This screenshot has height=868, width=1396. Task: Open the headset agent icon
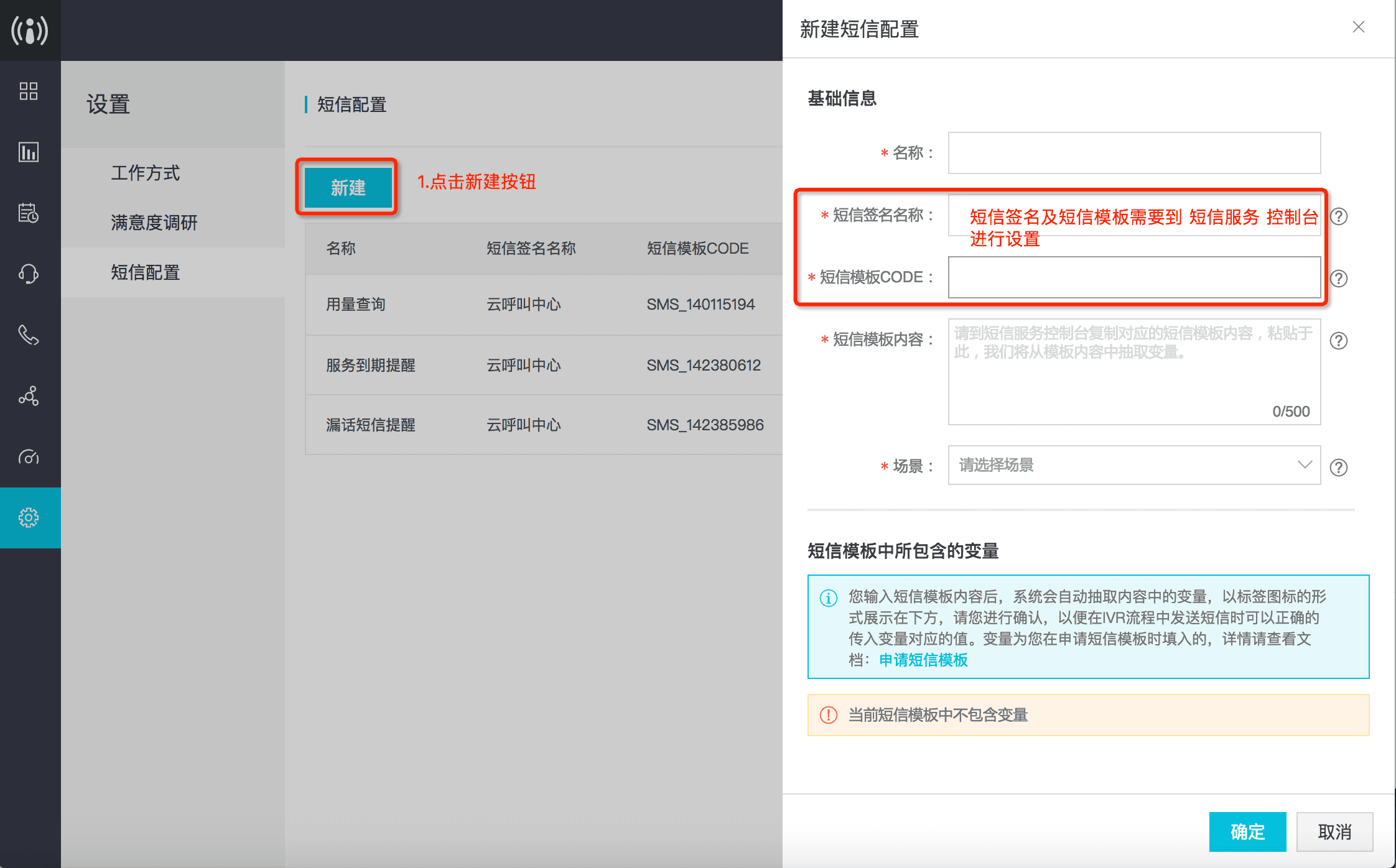[x=29, y=274]
